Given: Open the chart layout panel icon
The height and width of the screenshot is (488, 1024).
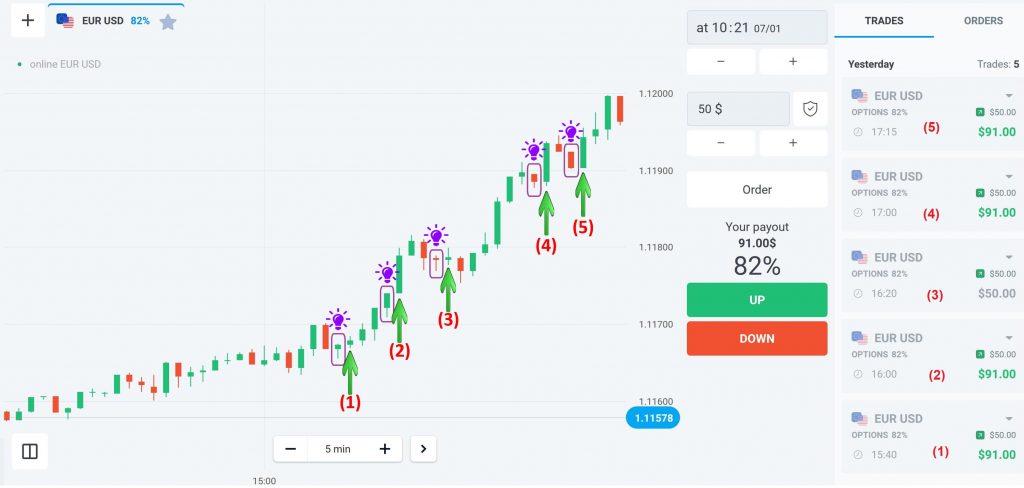Looking at the screenshot, I should click(30, 451).
